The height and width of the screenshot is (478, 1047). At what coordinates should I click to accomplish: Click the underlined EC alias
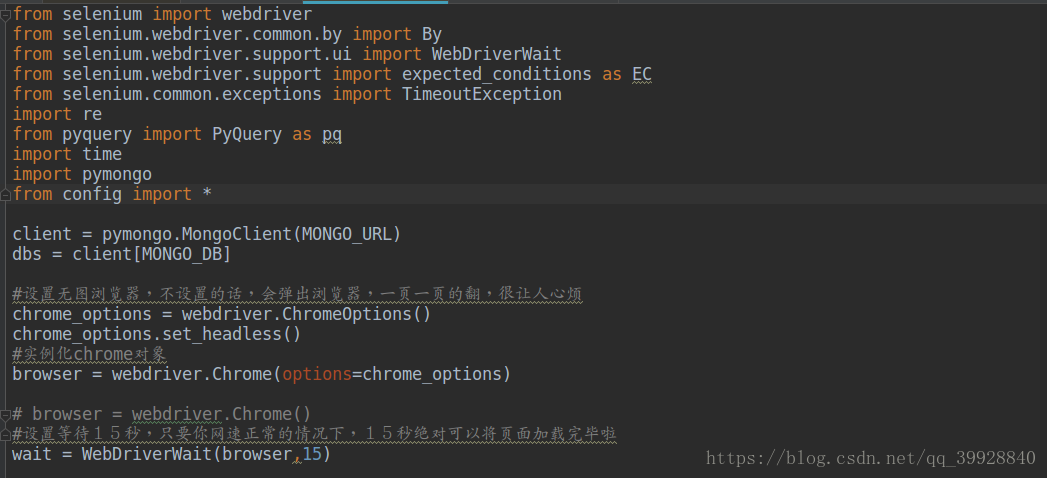642,74
